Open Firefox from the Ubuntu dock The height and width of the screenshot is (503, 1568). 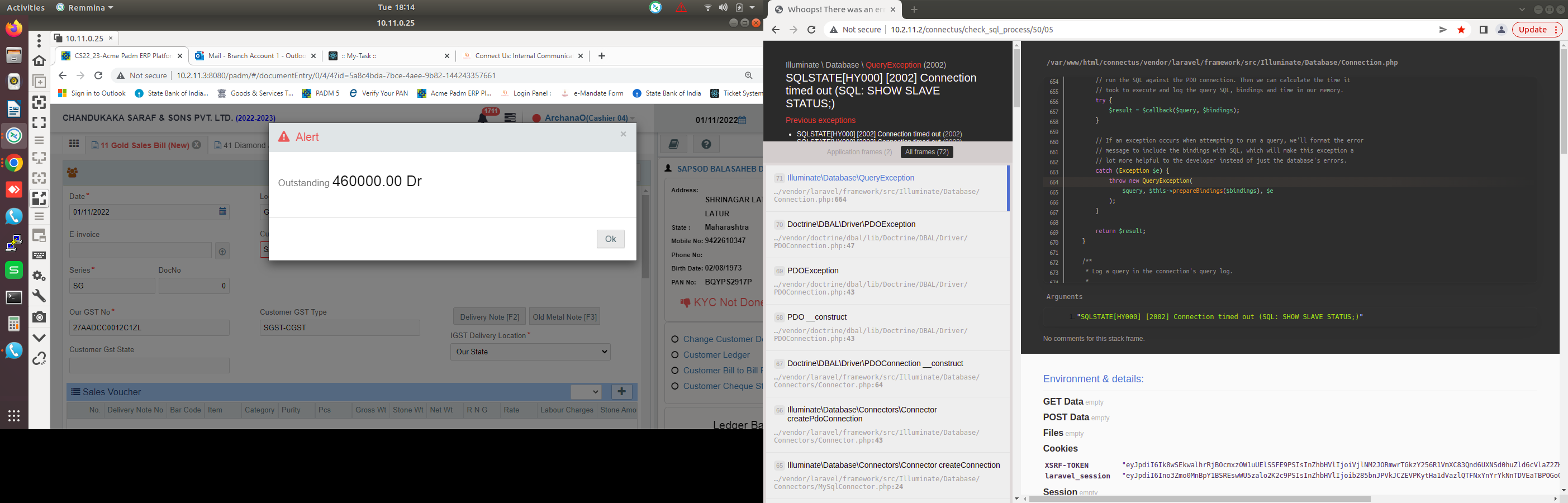pyautogui.click(x=14, y=29)
